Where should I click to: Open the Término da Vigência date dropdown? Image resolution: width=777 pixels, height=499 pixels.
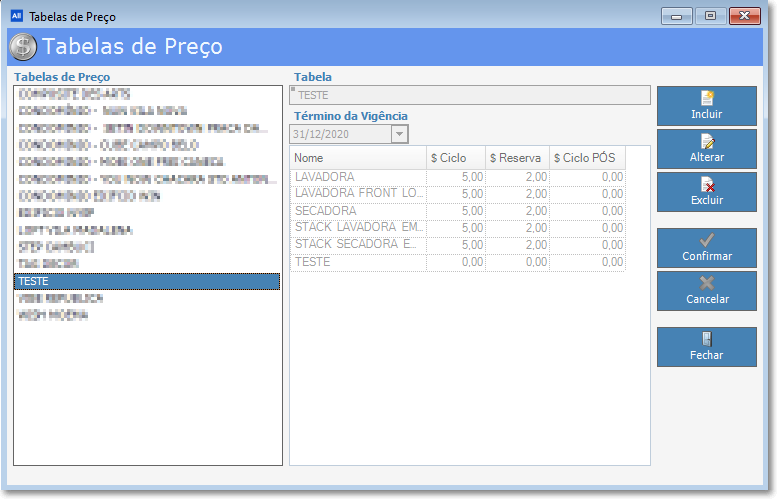(x=399, y=134)
